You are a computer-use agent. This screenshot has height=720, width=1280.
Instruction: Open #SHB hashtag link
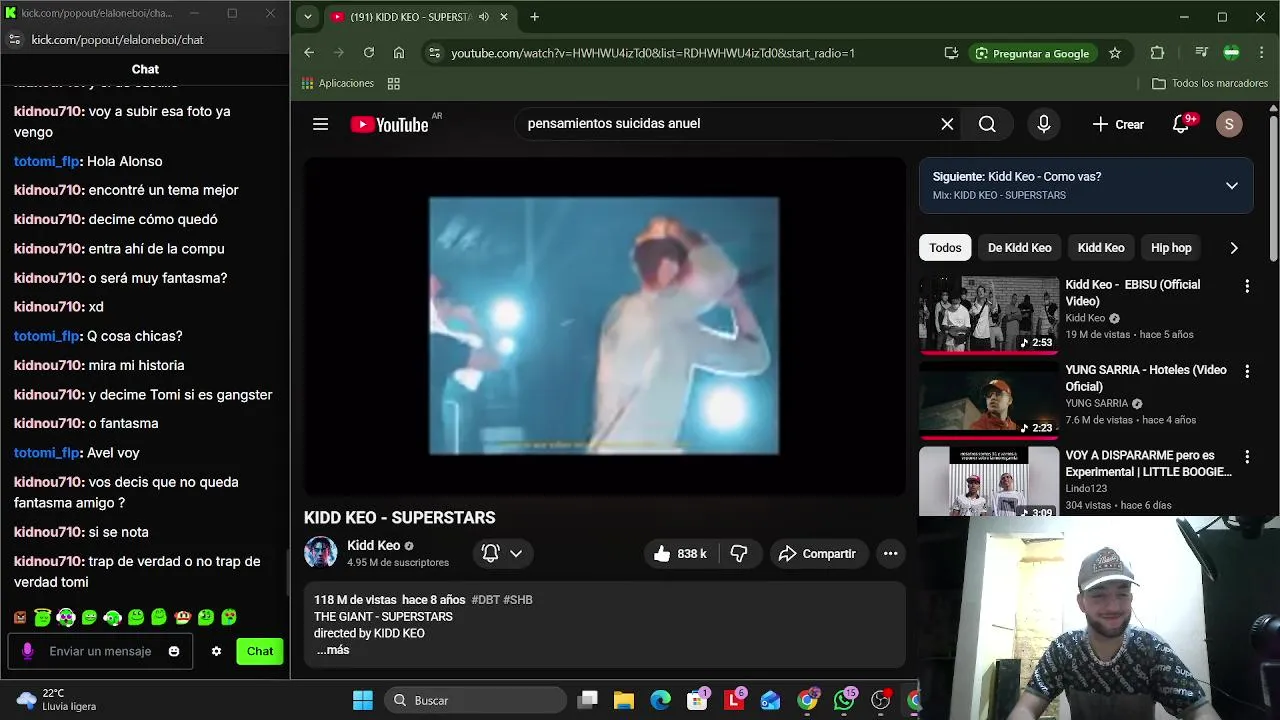[x=518, y=600]
